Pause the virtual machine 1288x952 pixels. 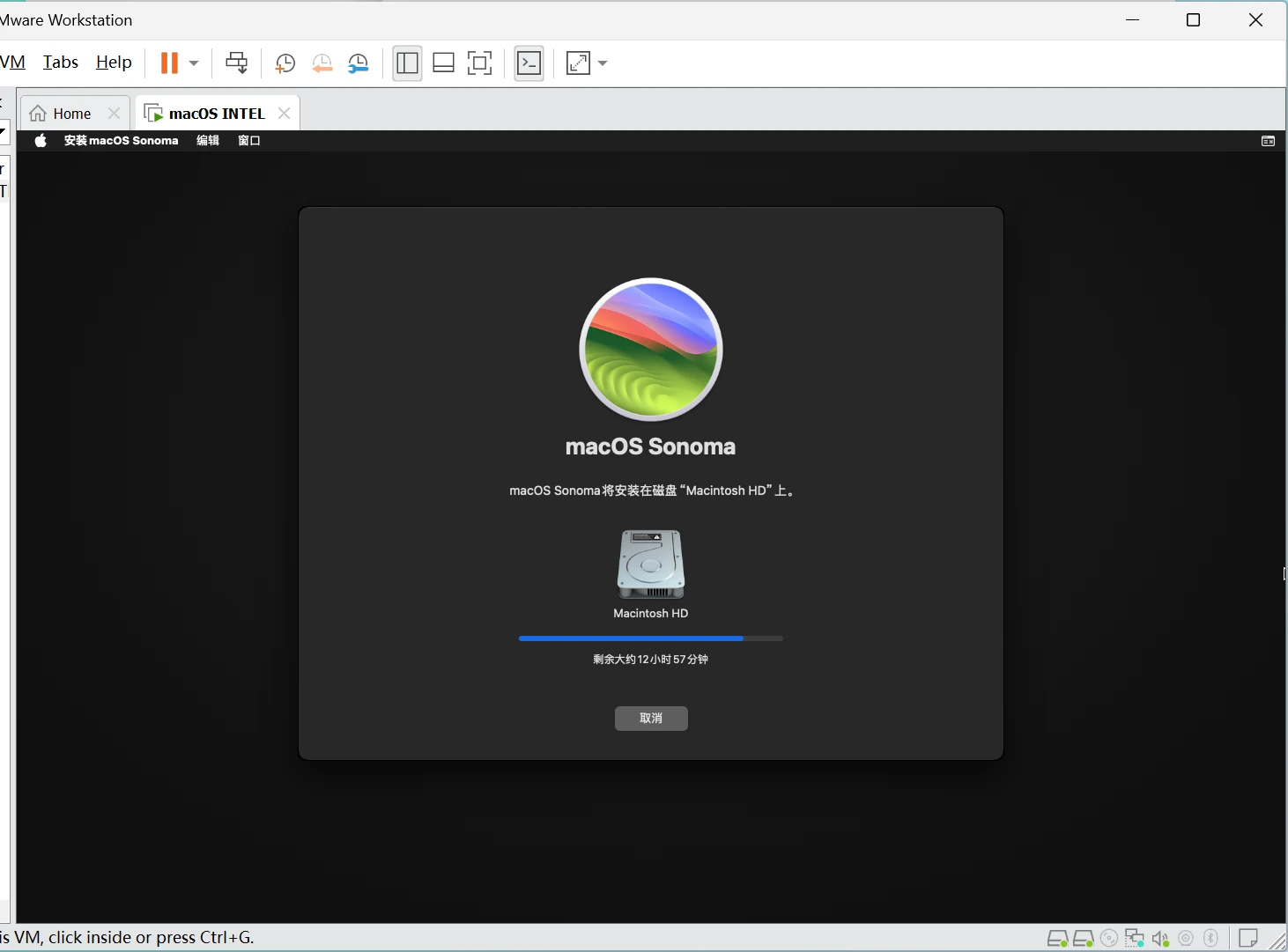tap(169, 63)
